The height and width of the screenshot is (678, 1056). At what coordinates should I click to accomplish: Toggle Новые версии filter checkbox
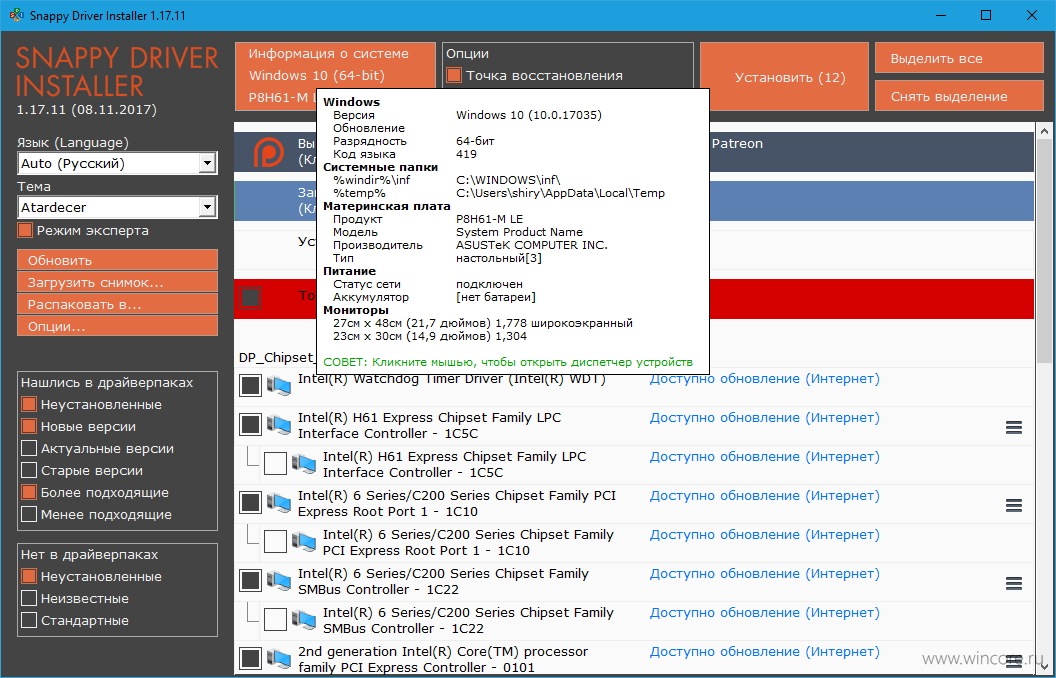(x=29, y=427)
